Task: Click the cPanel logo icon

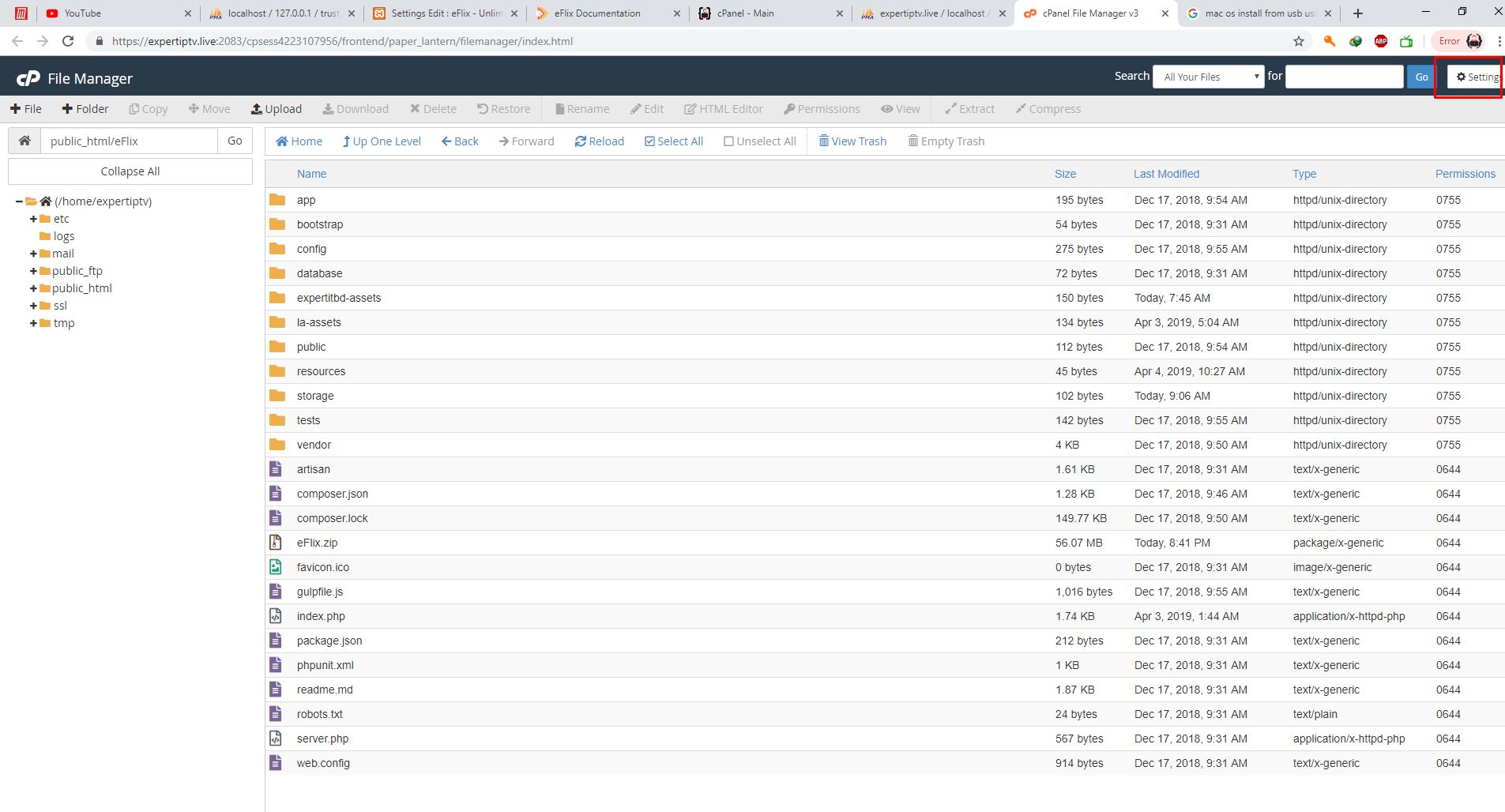Action: pyautogui.click(x=28, y=78)
